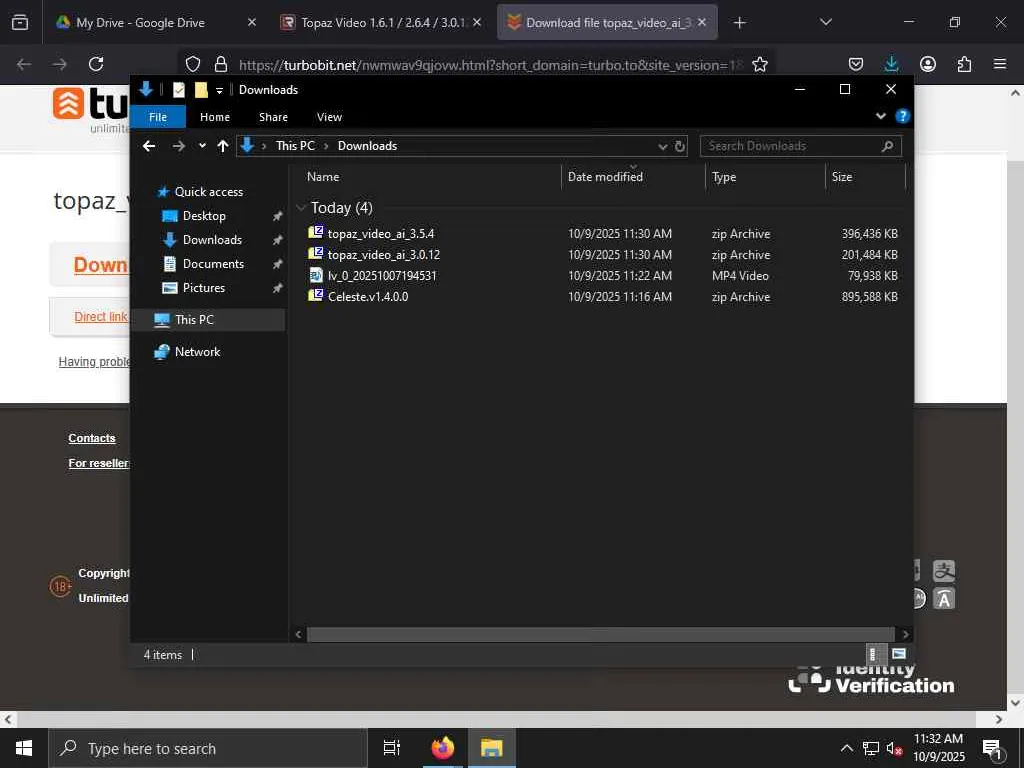
Task: Open notification center icon
Action: [993, 749]
